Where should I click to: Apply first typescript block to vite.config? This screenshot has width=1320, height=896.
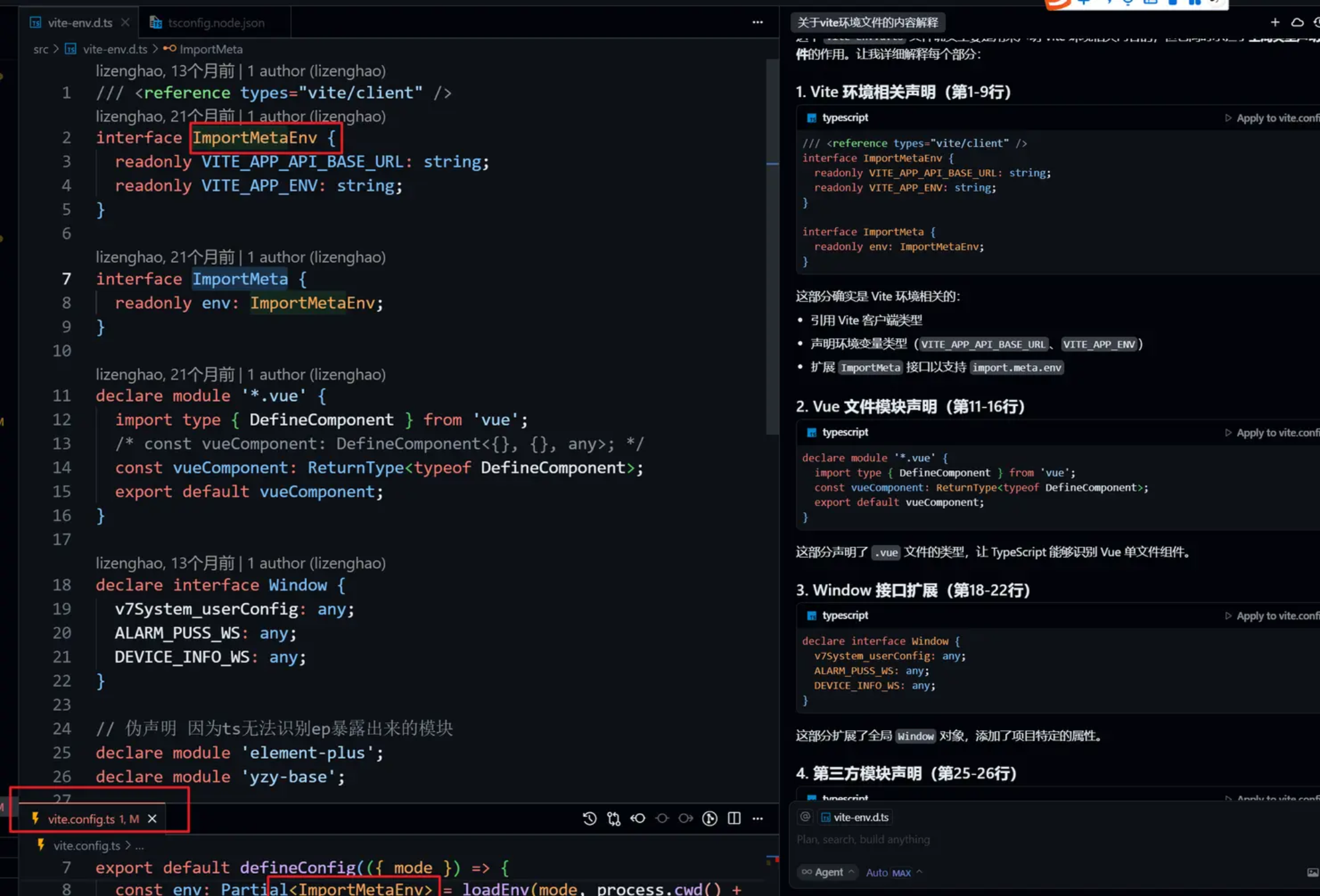point(1273,118)
